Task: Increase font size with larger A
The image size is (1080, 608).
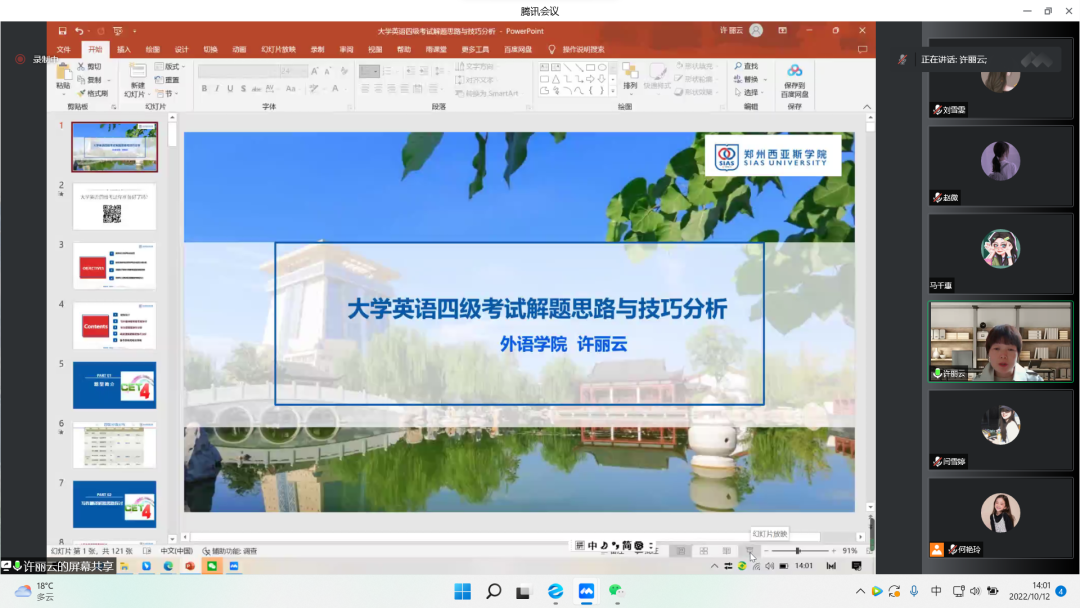Action: point(315,71)
